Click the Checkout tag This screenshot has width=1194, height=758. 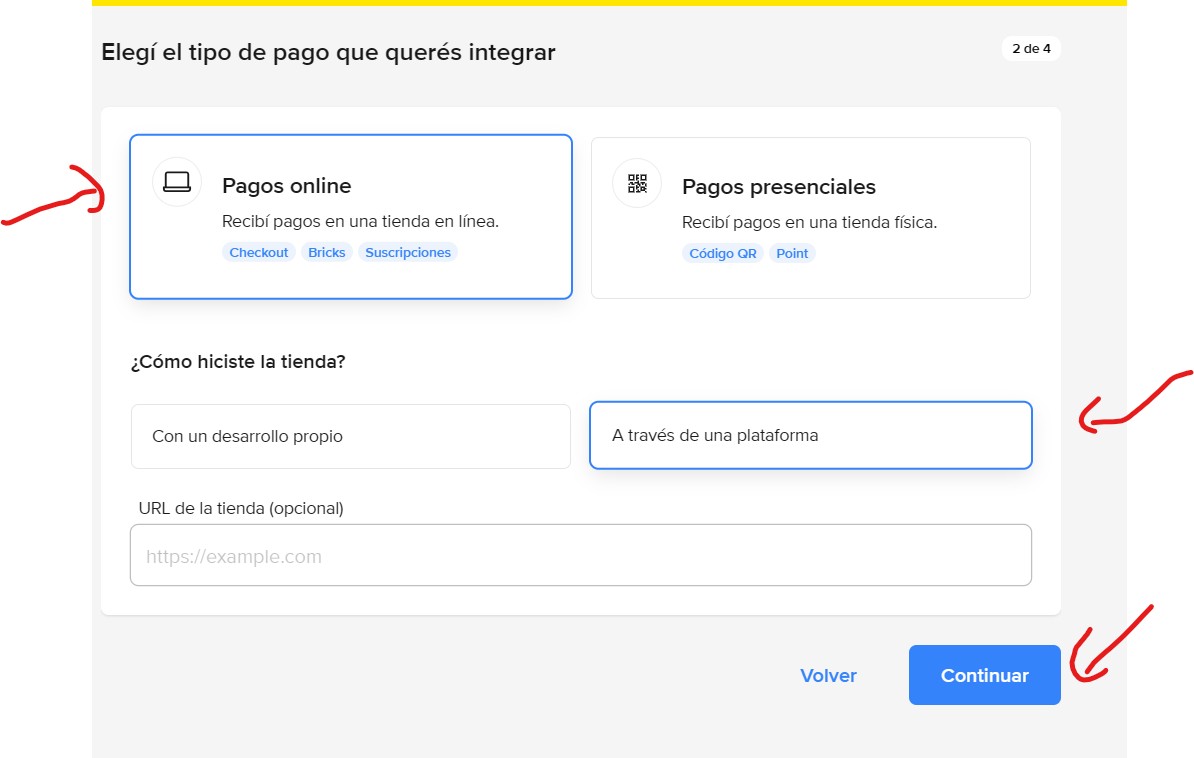pyautogui.click(x=259, y=253)
